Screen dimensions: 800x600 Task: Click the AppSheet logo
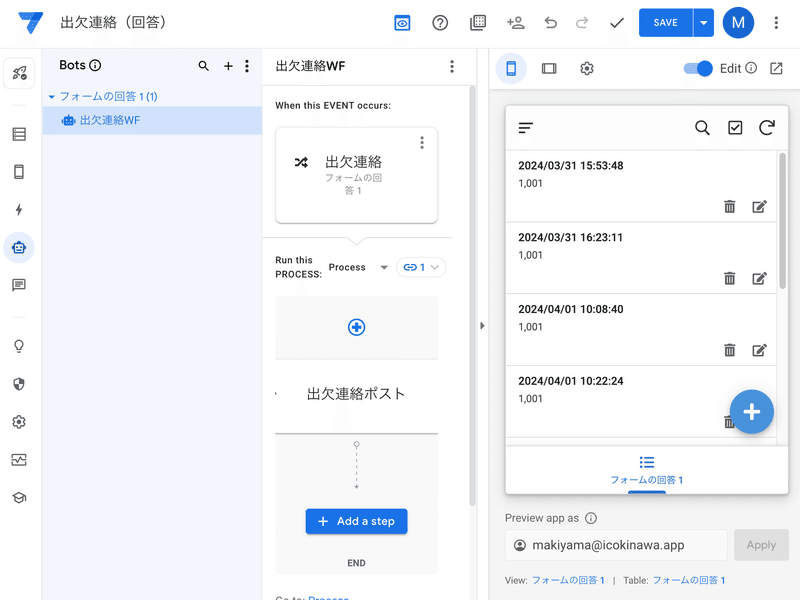point(31,22)
